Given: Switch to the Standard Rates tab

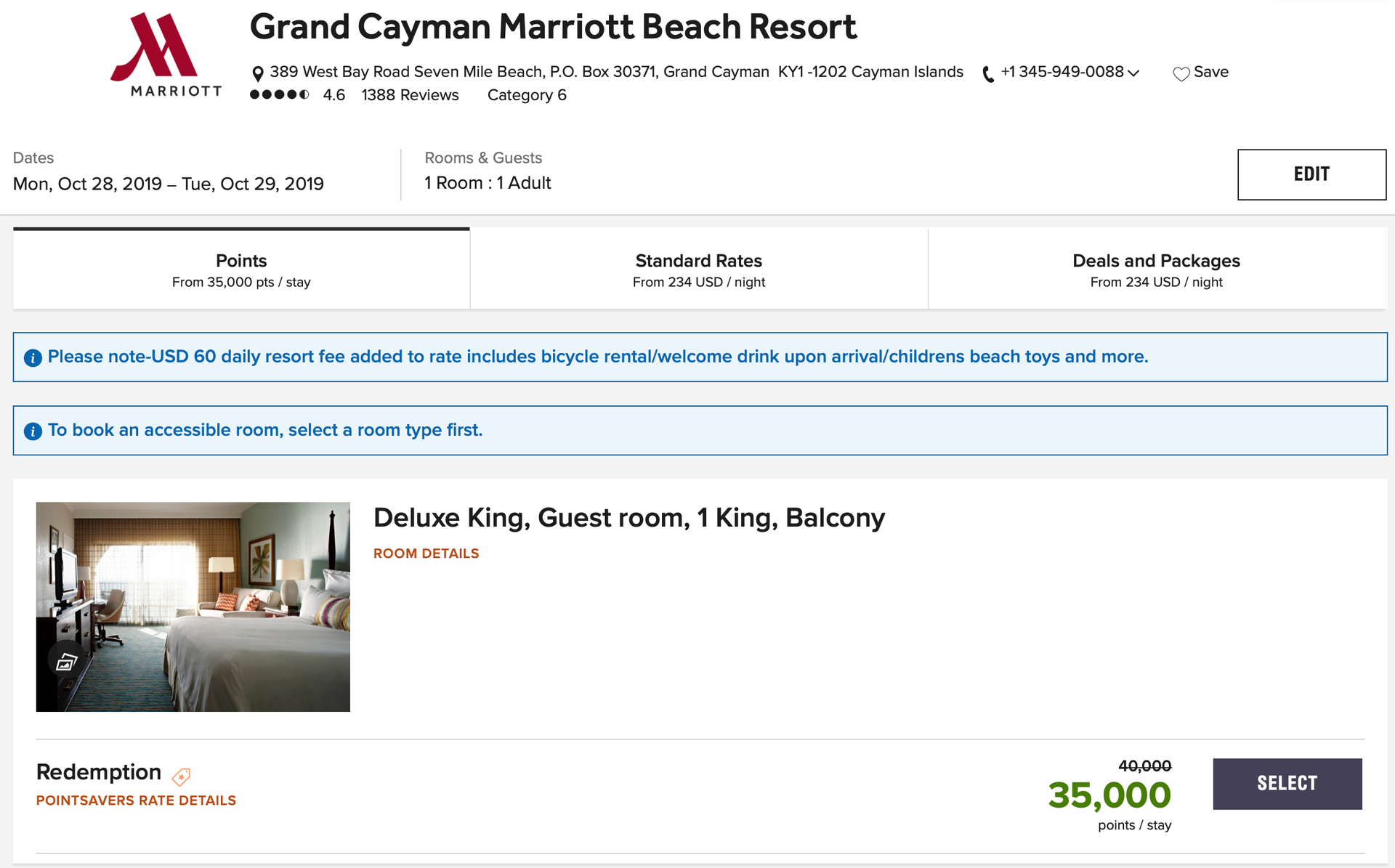Looking at the screenshot, I should click(x=698, y=269).
